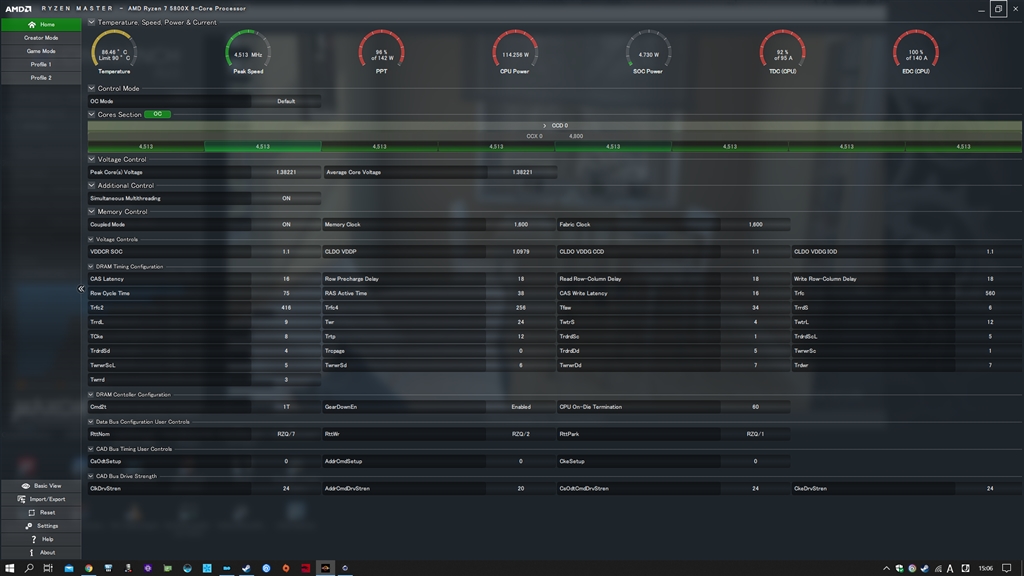
Task: Open Google Chrome from the taskbar
Action: (x=89, y=568)
